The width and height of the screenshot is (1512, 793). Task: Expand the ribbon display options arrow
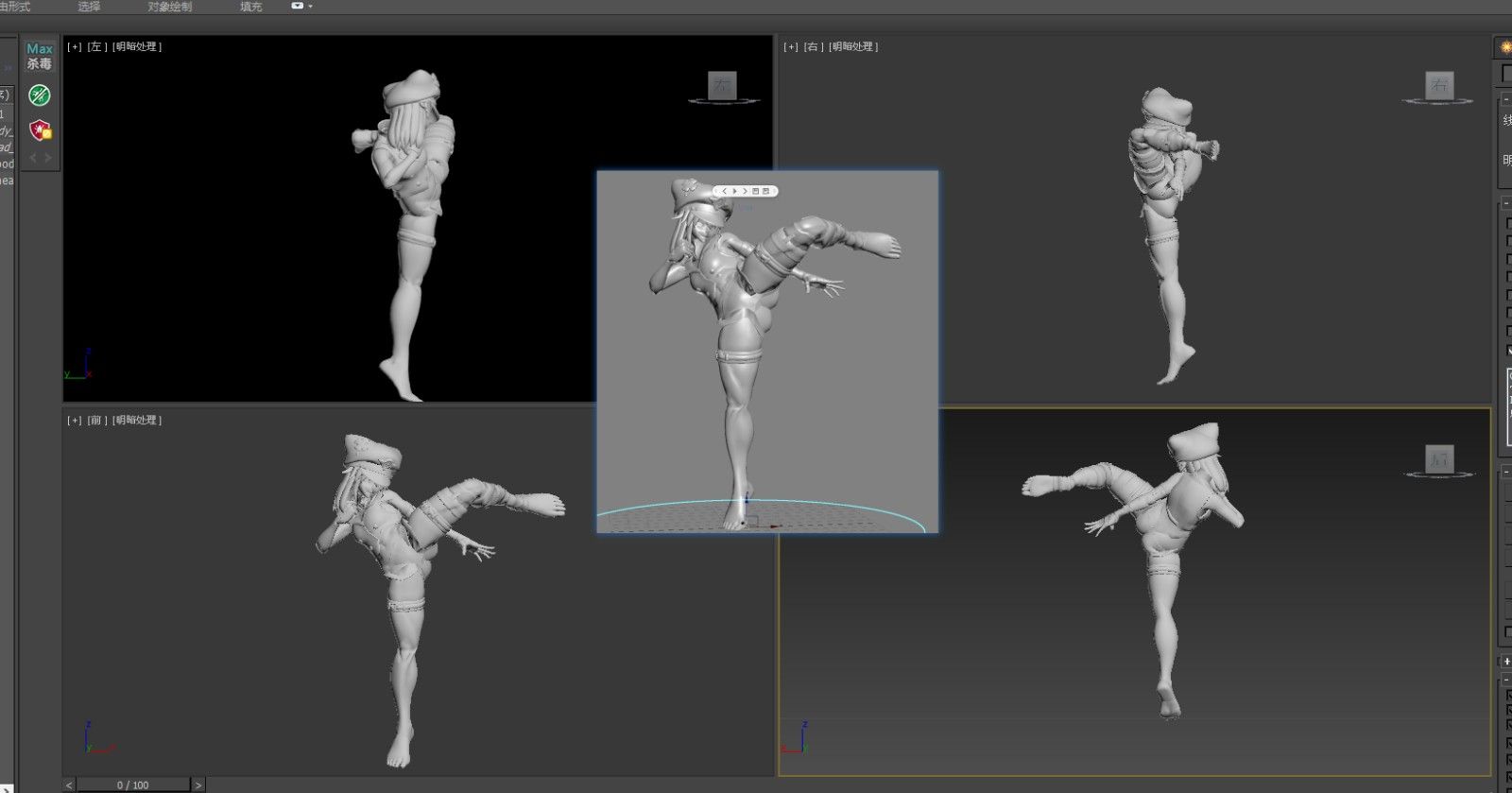(x=310, y=7)
